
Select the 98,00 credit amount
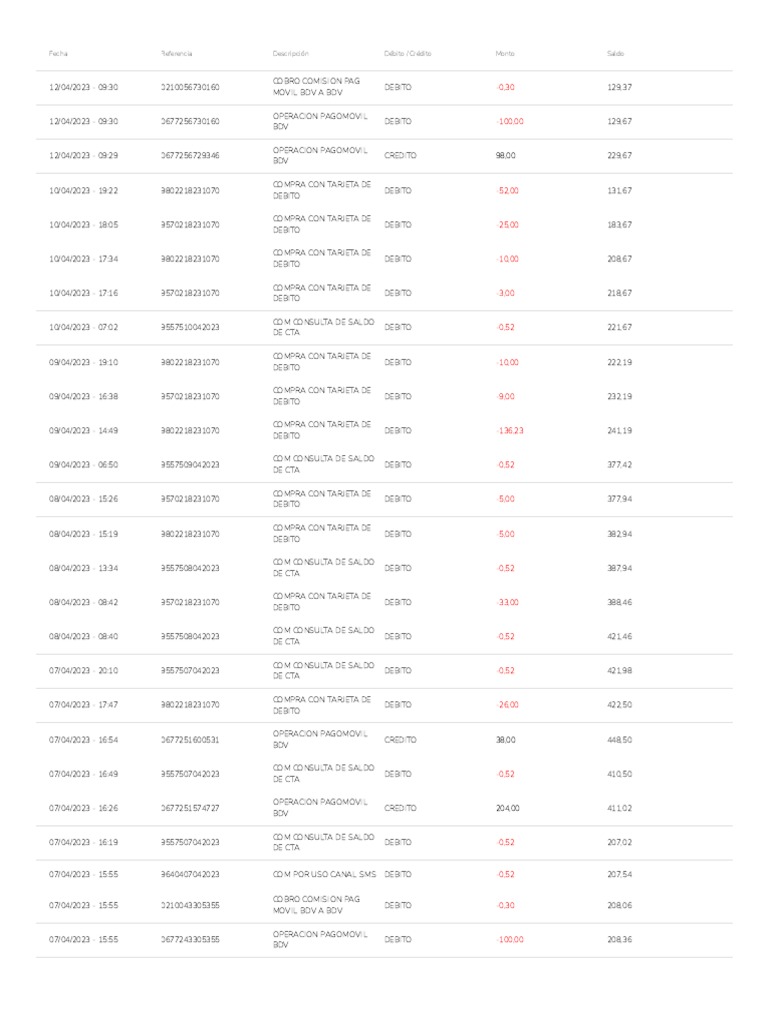point(506,156)
